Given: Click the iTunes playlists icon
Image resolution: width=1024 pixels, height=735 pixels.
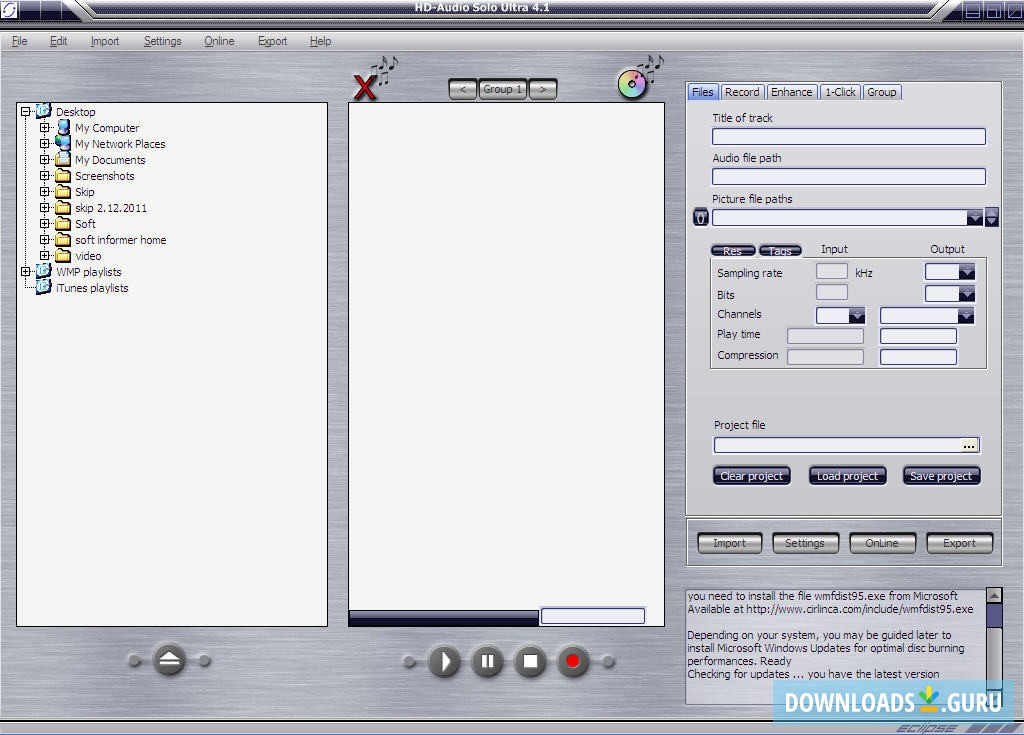Looking at the screenshot, I should pos(44,287).
